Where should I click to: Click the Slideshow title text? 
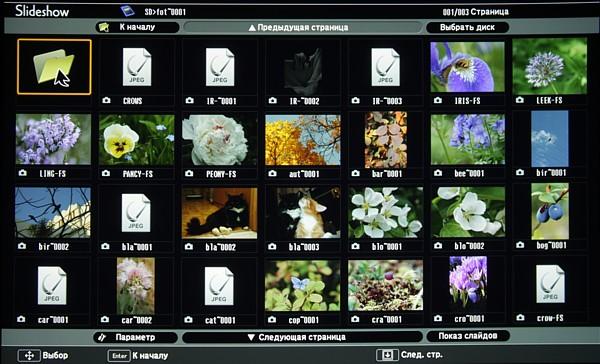click(x=42, y=11)
